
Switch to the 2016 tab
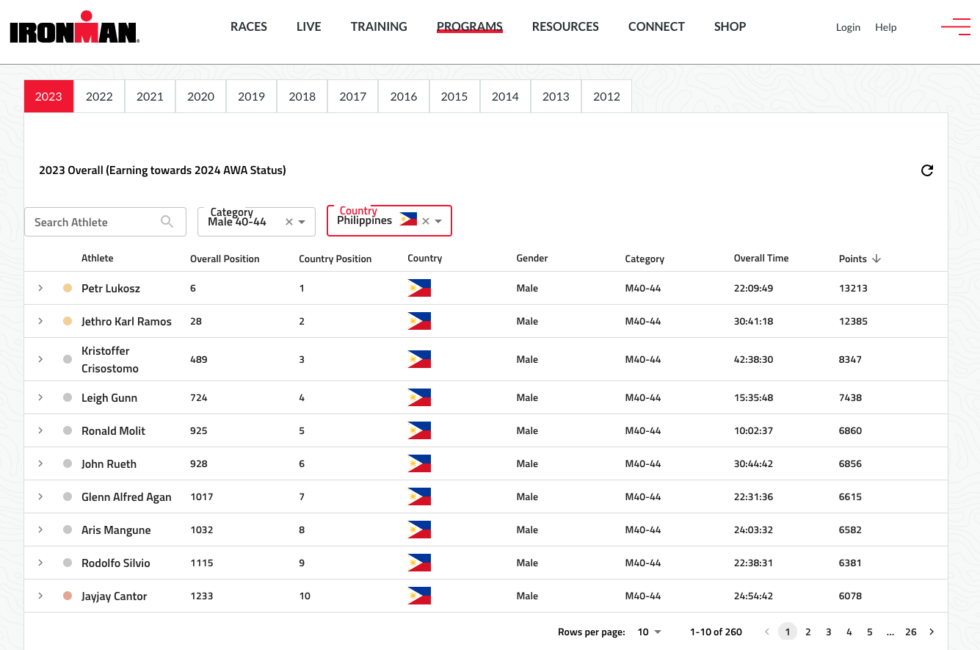(404, 96)
